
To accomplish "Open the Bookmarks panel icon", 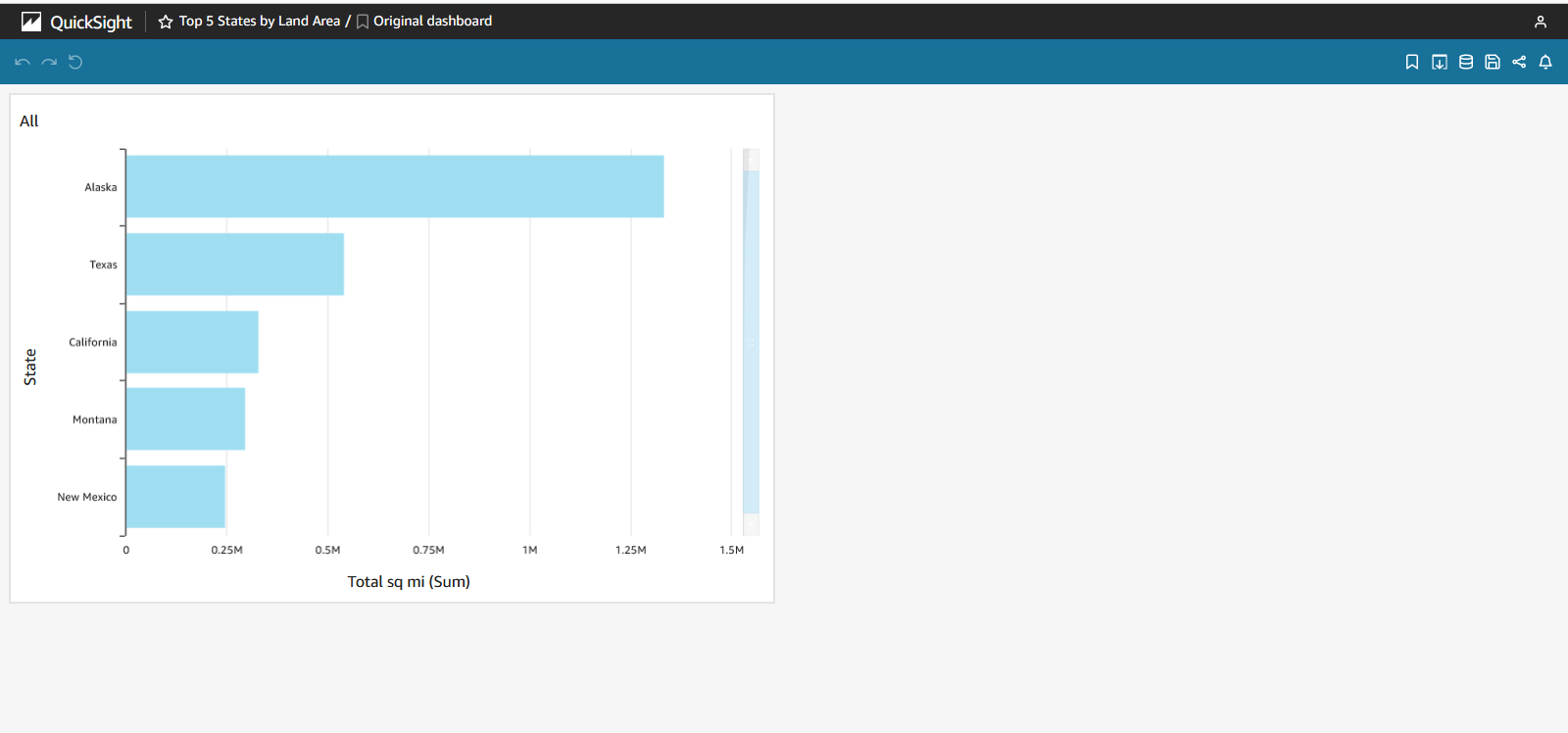I will click(1412, 62).
